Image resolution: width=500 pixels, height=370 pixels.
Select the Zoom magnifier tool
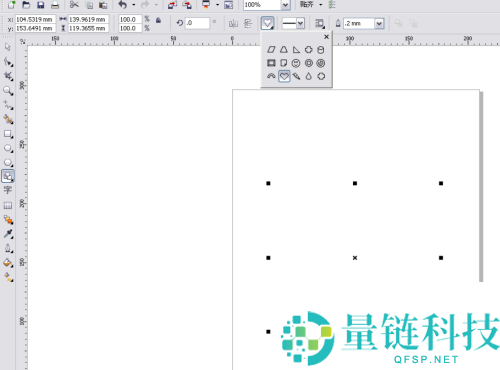tap(8, 90)
